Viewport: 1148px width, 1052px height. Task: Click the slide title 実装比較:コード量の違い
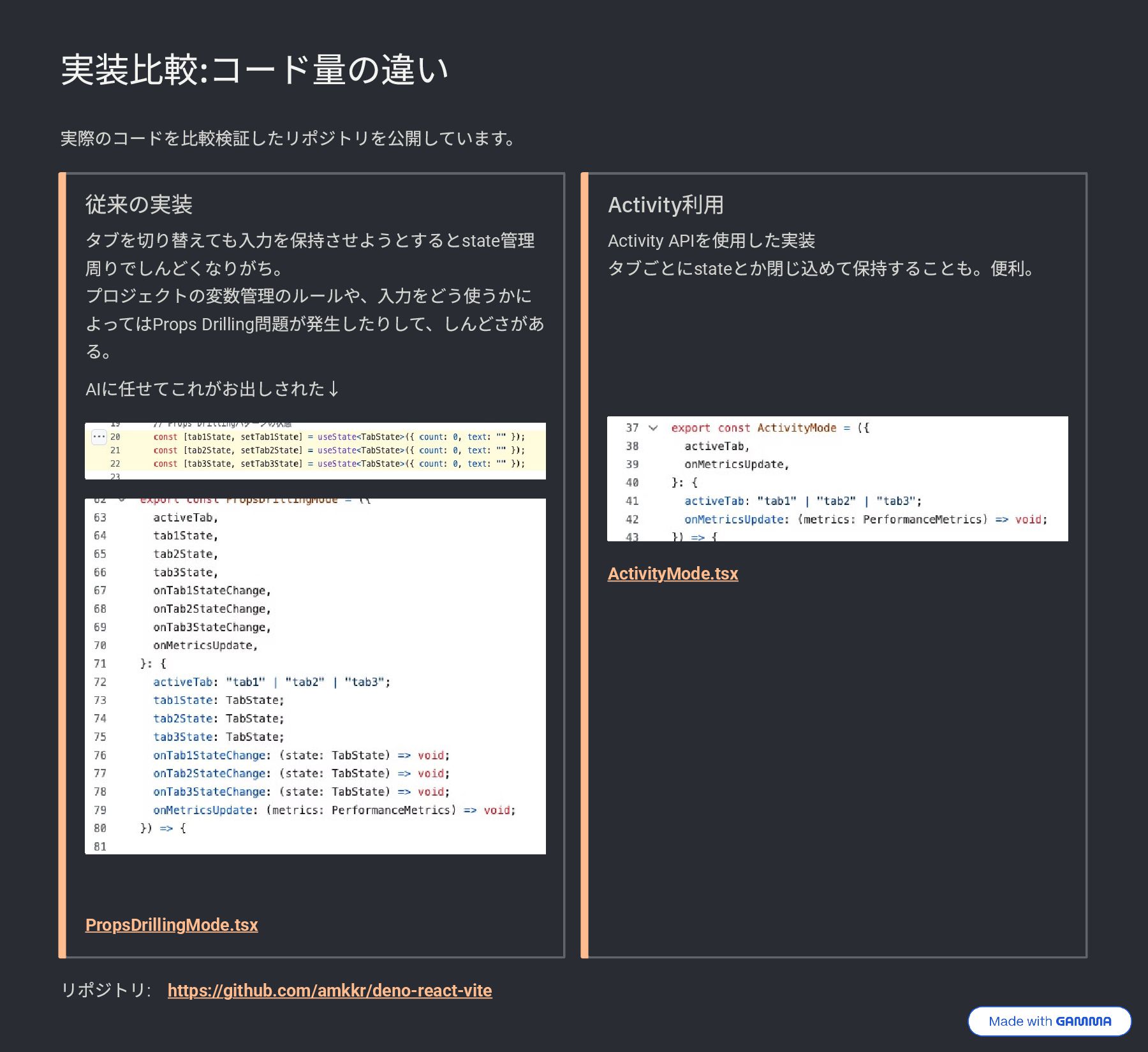pos(254,69)
